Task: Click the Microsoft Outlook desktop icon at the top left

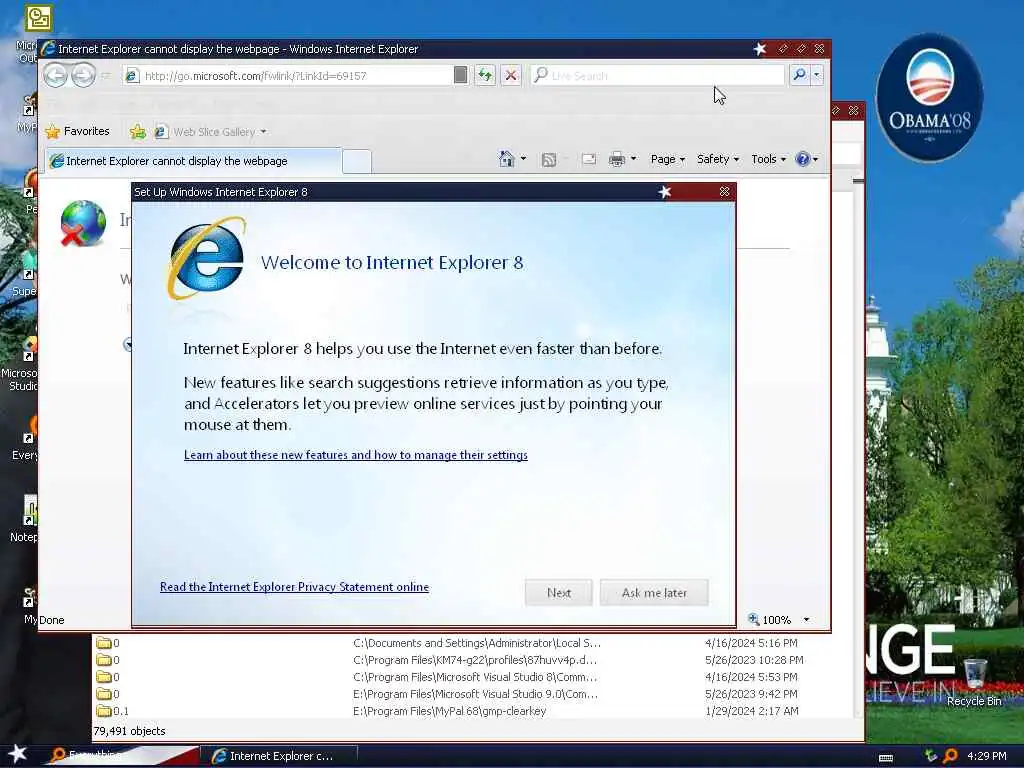Action: point(38,18)
